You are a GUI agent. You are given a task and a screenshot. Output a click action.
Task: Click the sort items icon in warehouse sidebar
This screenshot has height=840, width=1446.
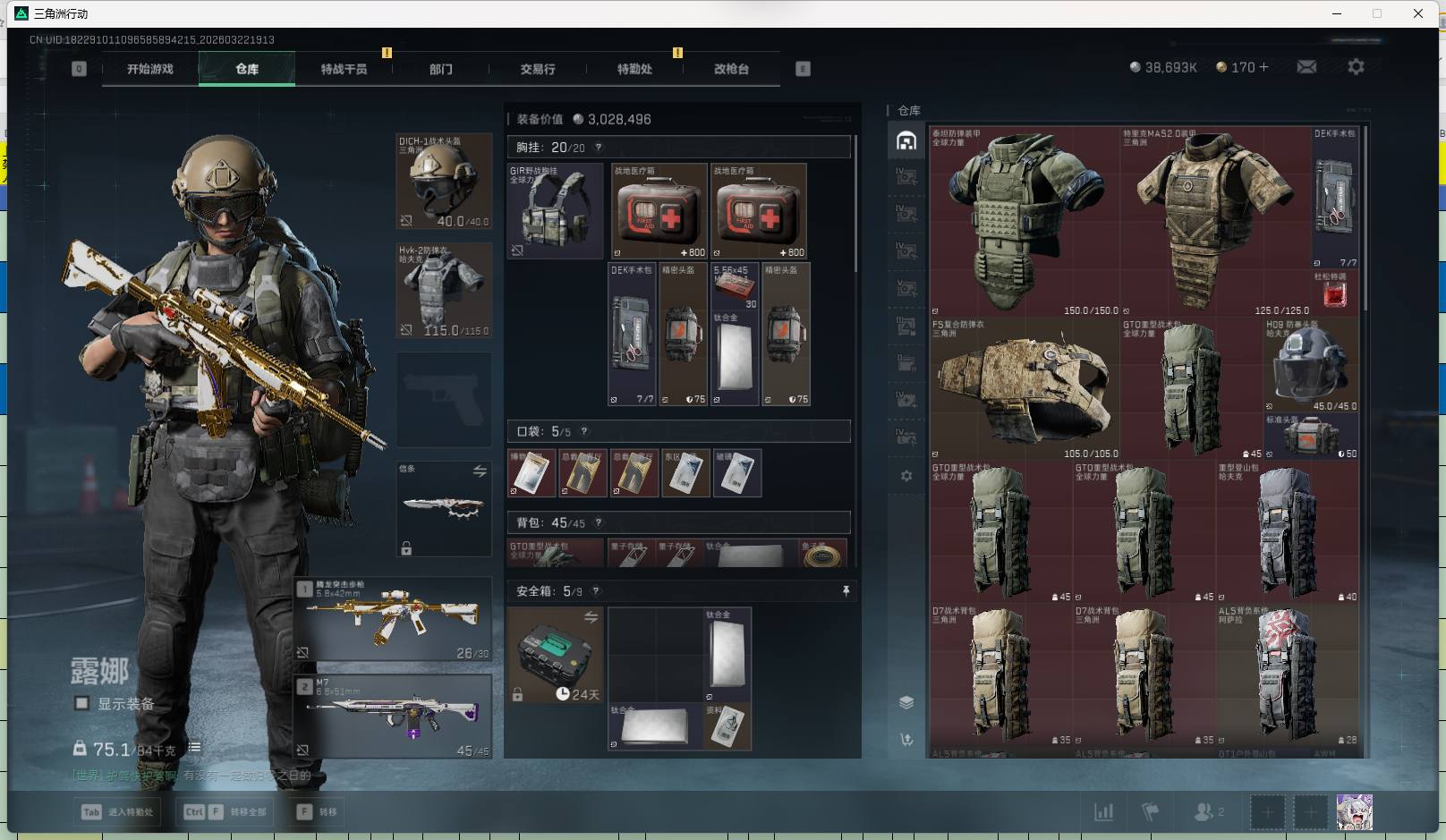pyautogui.click(x=906, y=739)
